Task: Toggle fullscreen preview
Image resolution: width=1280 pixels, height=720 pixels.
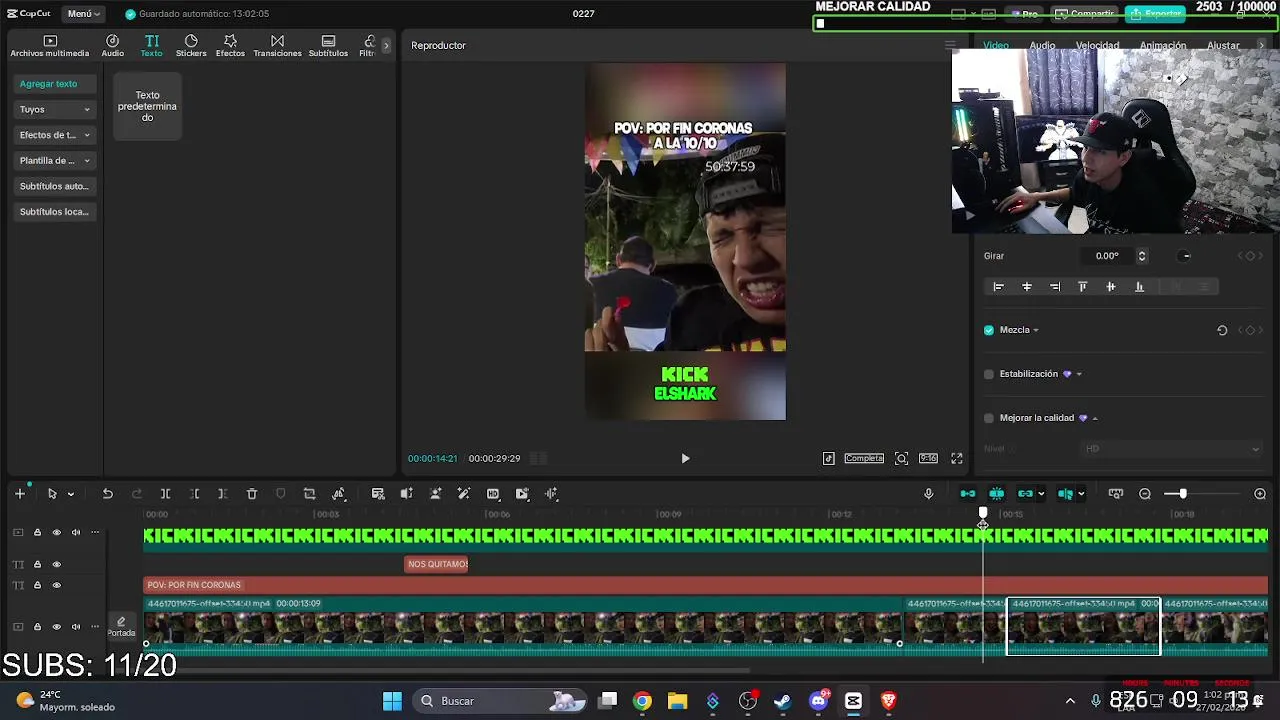Action: click(x=957, y=458)
